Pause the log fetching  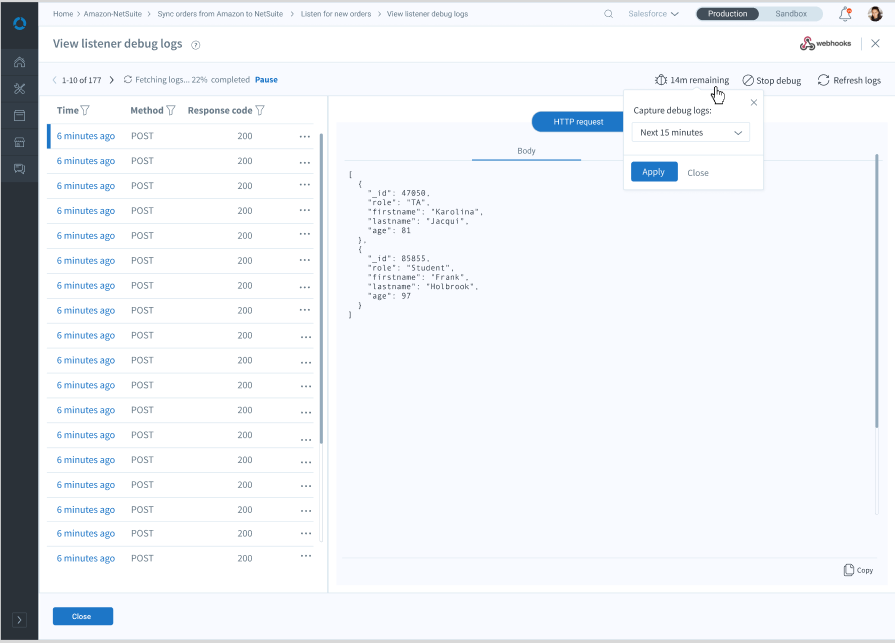pyautogui.click(x=266, y=80)
